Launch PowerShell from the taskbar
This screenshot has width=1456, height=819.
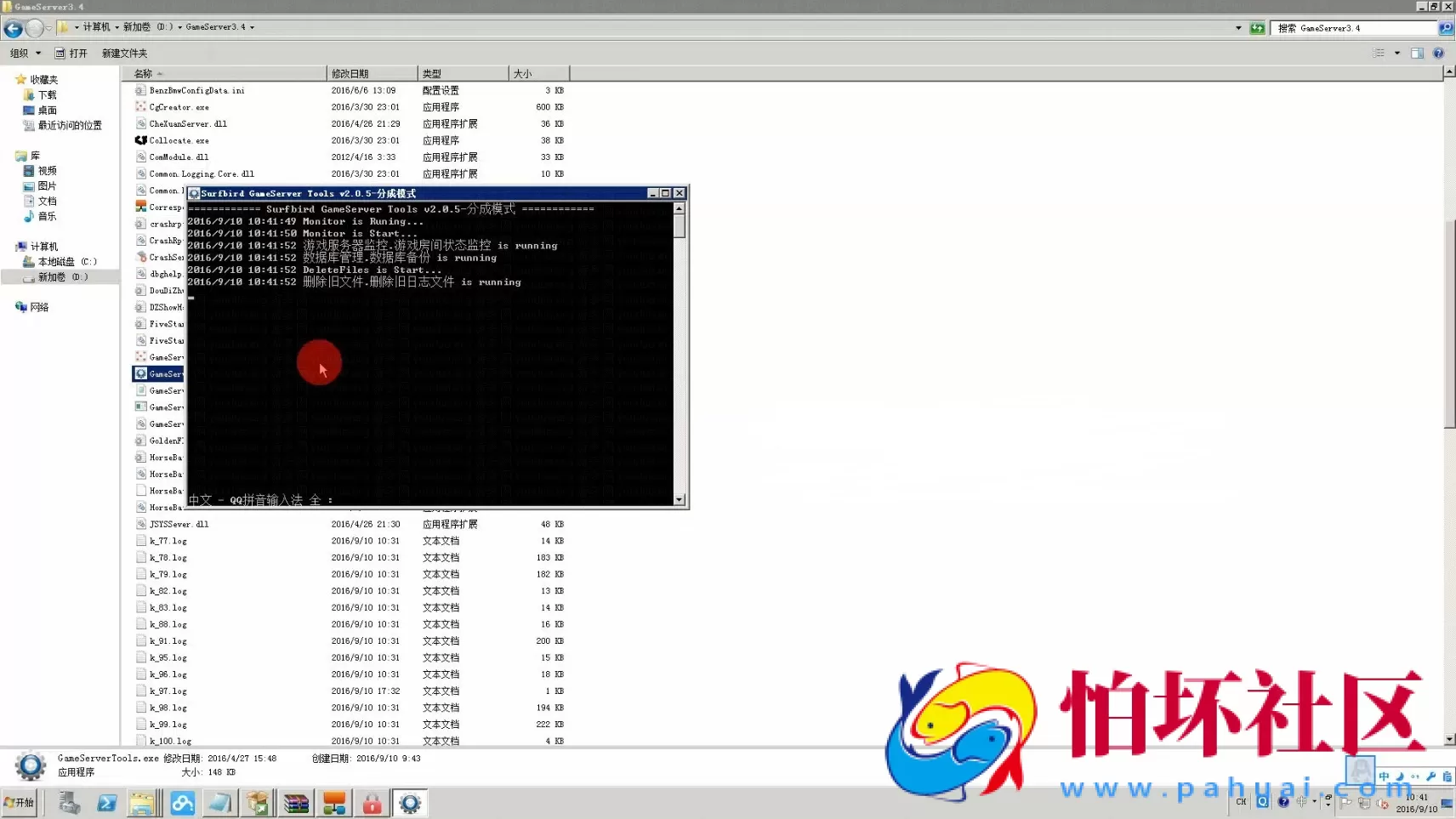(106, 803)
